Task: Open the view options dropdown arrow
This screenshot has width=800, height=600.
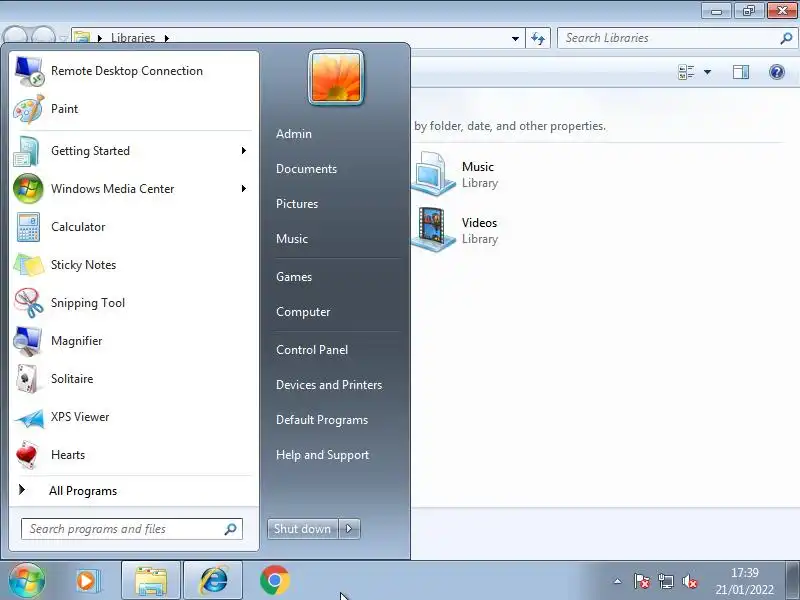Action: 707,72
